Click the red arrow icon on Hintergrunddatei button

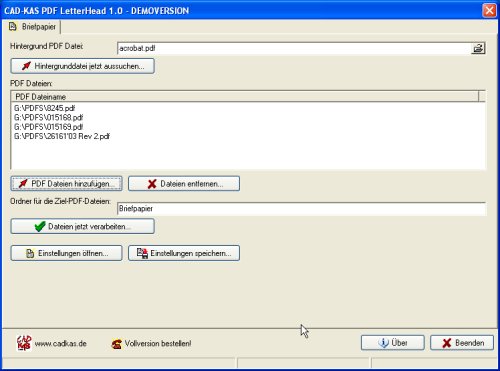click(26, 66)
